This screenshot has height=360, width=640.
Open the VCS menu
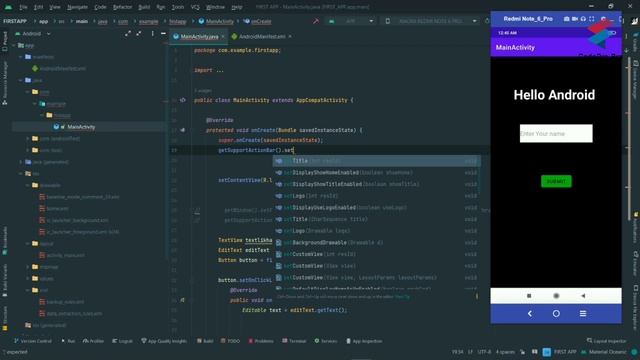pos(195,7)
